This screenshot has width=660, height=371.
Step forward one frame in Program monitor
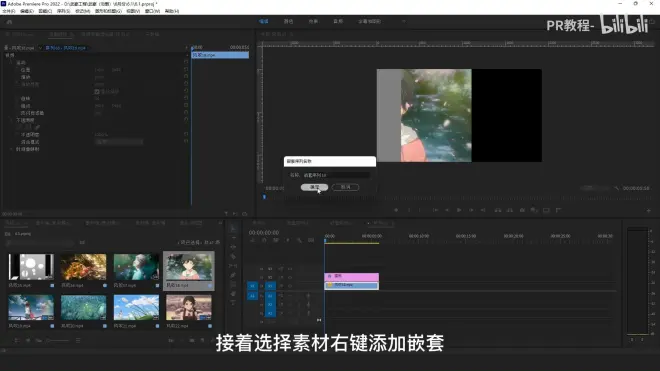coord(471,210)
